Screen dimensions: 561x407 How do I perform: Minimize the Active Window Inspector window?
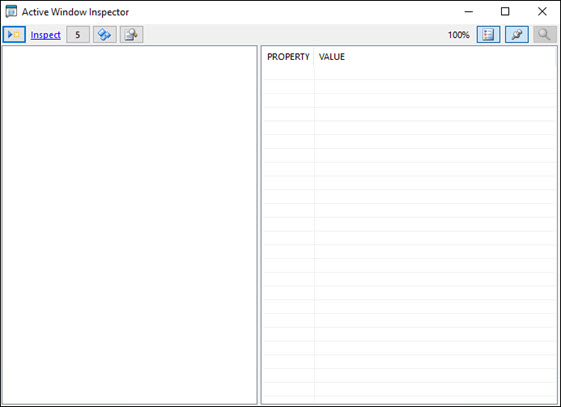[x=469, y=11]
